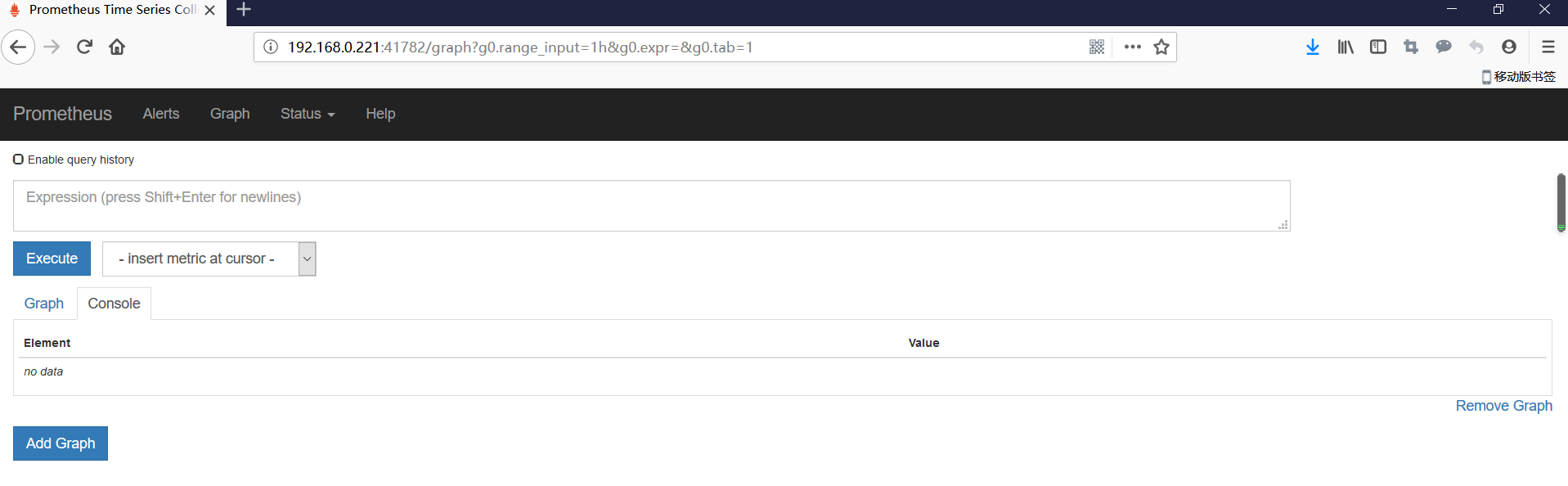Reload the page with the refresh icon

(x=84, y=47)
